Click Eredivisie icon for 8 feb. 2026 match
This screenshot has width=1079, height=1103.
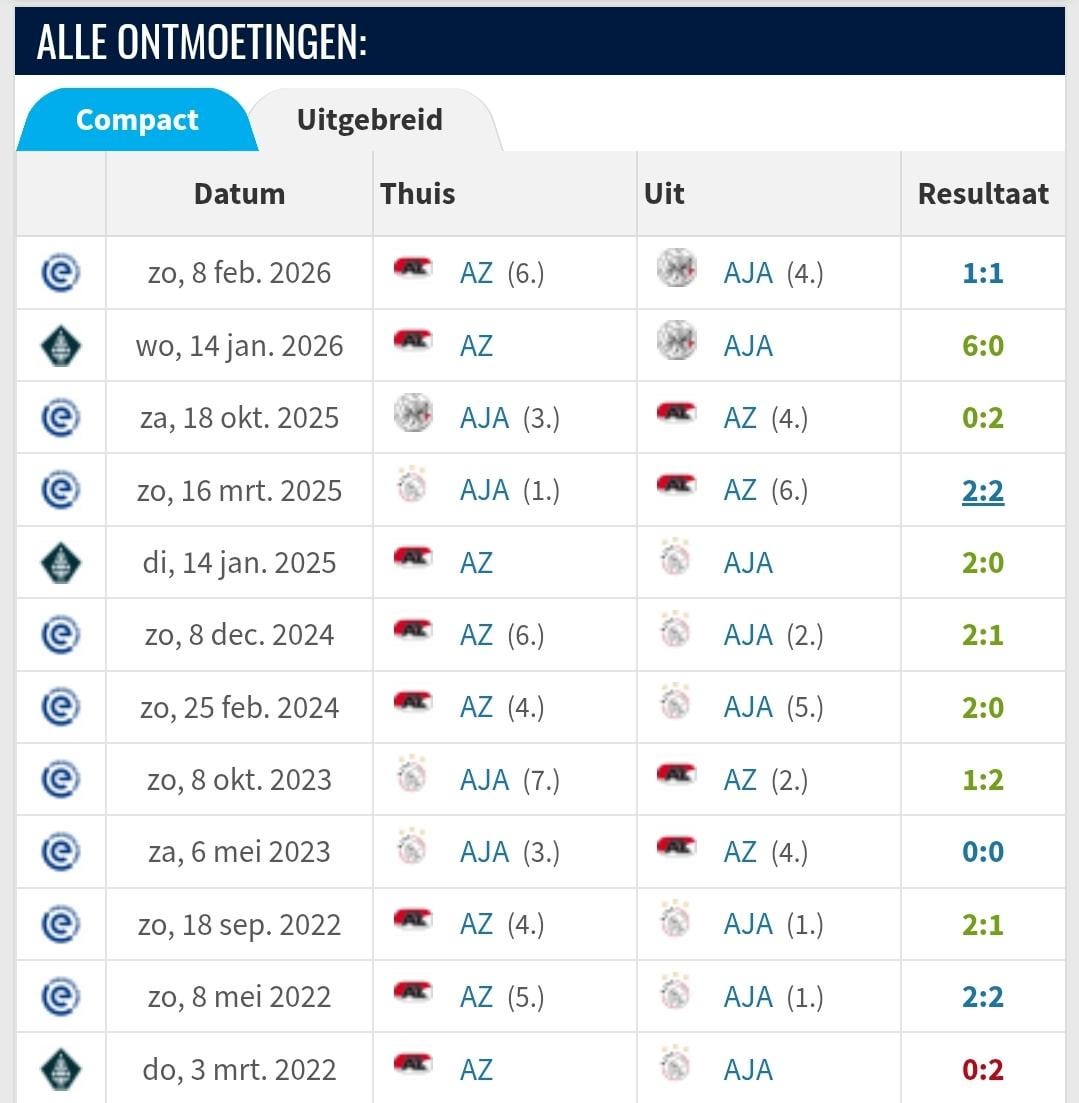pyautogui.click(x=61, y=273)
